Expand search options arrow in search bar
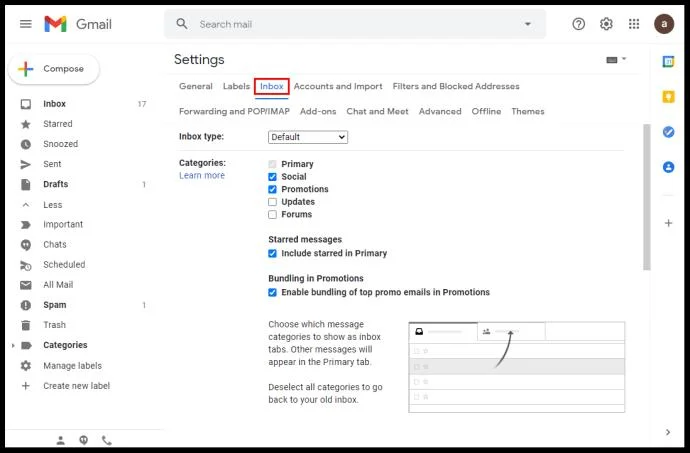Image resolution: width=690 pixels, height=453 pixels. [x=527, y=24]
